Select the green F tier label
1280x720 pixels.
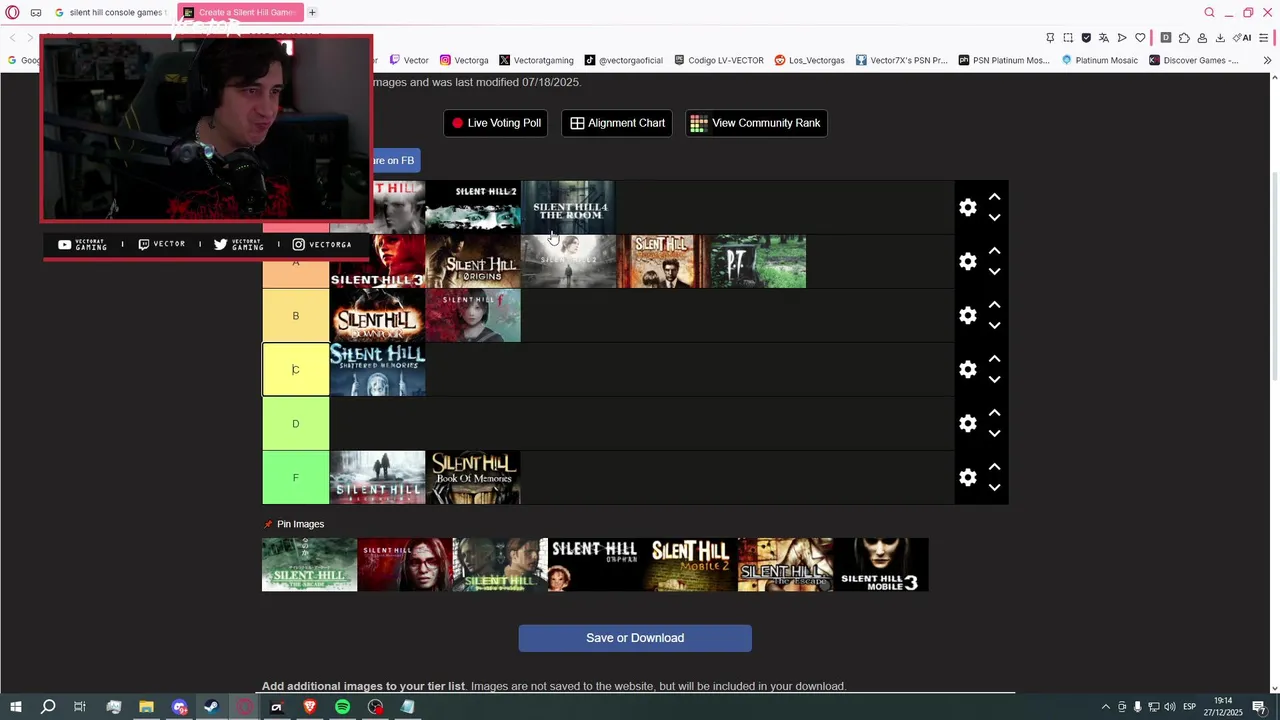[x=295, y=478]
